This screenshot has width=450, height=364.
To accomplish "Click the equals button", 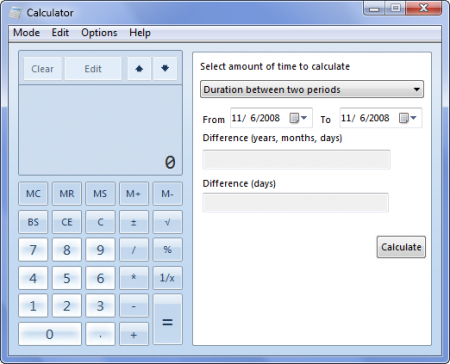I will 167,319.
